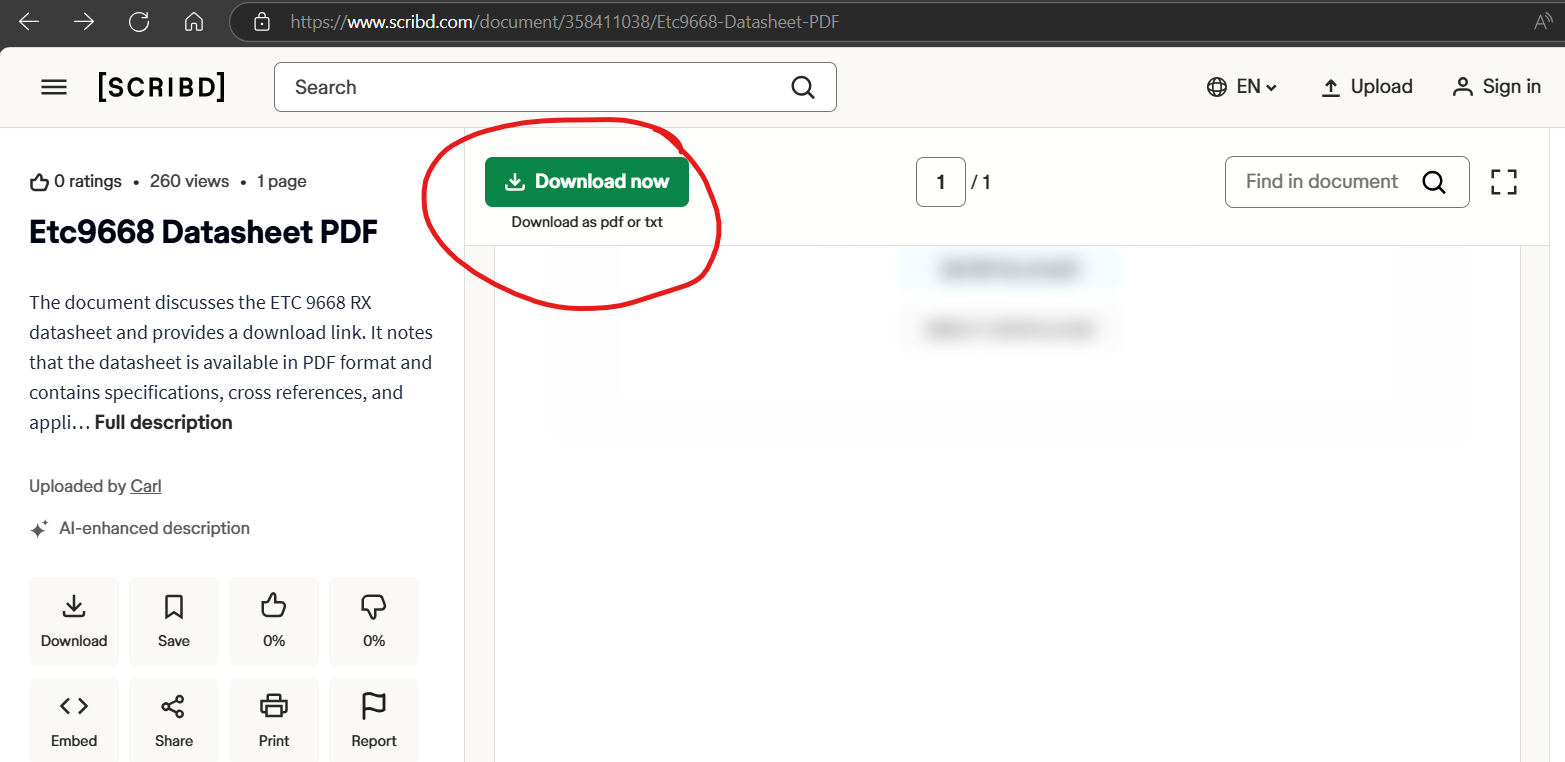Click the Find in document magnifier icon
The height and width of the screenshot is (762, 1565).
(1434, 182)
